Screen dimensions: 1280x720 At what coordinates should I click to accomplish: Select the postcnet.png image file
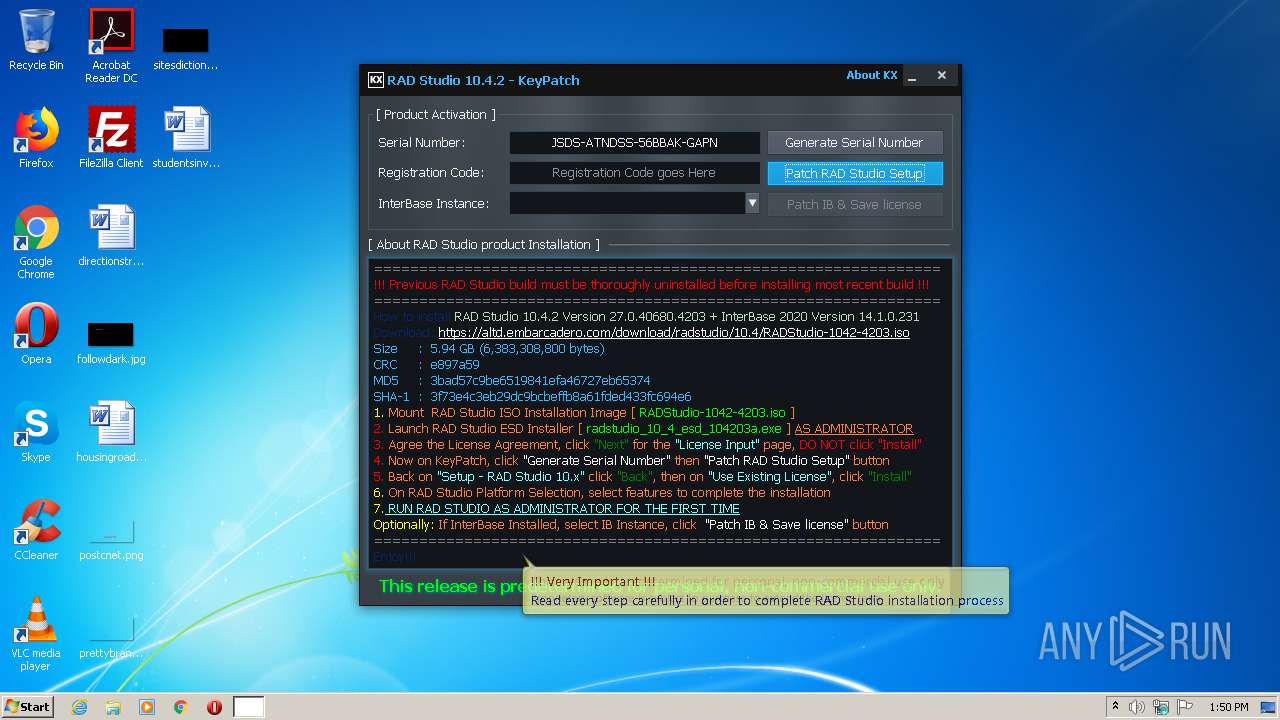(111, 540)
